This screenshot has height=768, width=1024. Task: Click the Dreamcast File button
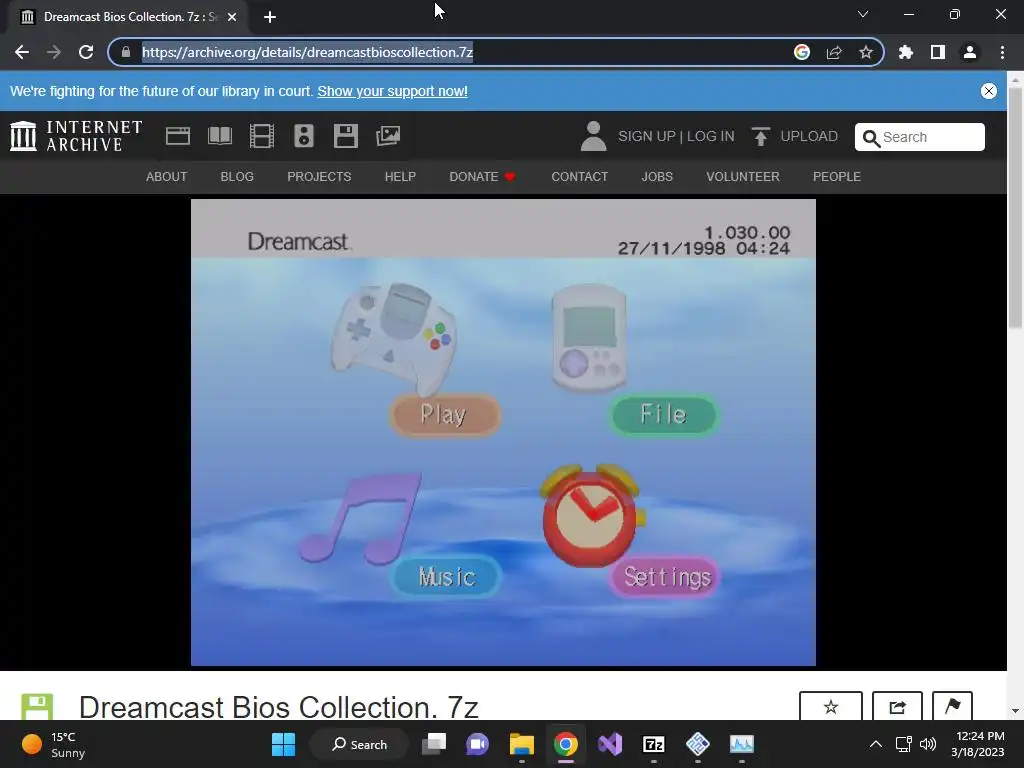click(664, 415)
